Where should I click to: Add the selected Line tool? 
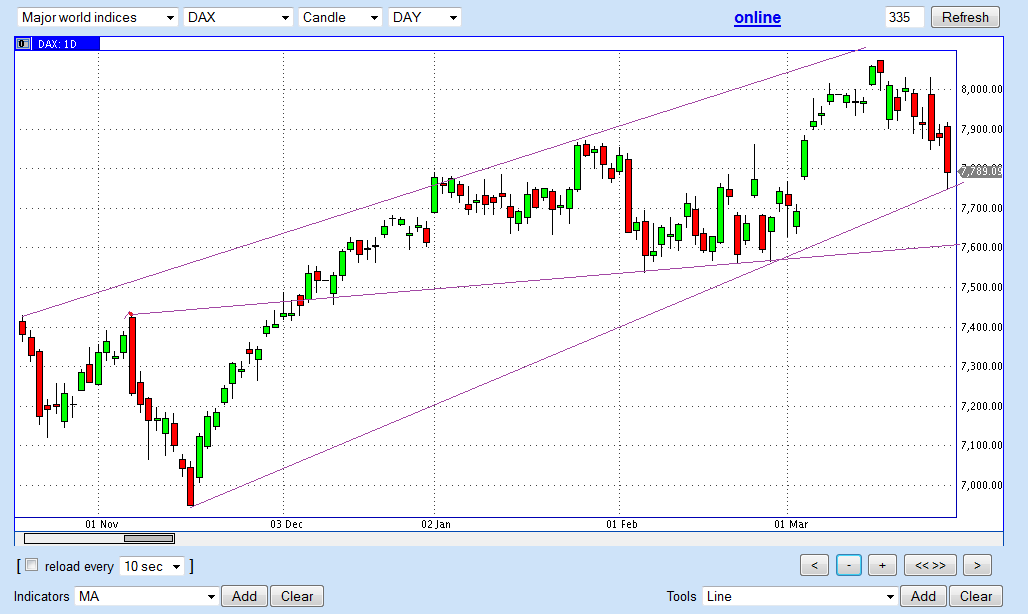(923, 596)
